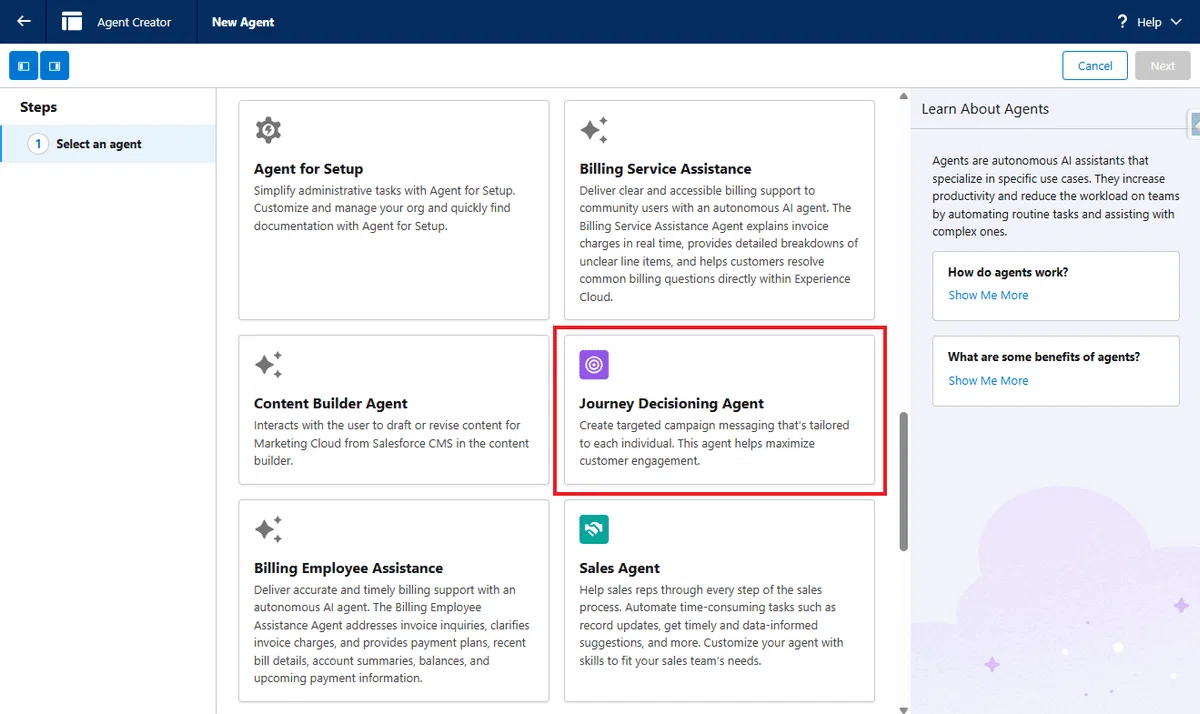The height and width of the screenshot is (714, 1200).
Task: Toggle the right panel layout button
Action: [54, 66]
